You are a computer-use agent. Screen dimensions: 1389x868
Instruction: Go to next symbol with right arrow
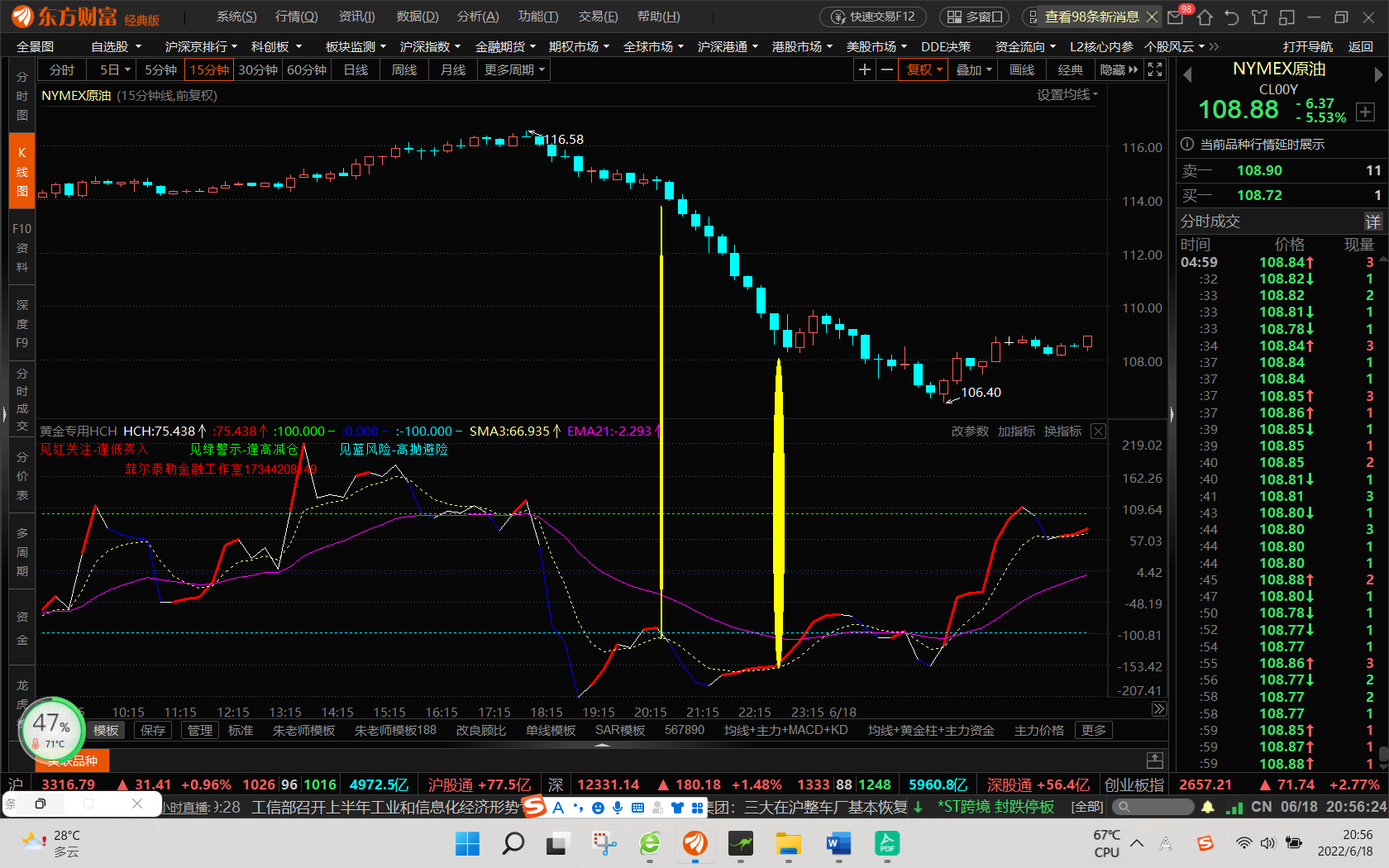click(x=1378, y=75)
